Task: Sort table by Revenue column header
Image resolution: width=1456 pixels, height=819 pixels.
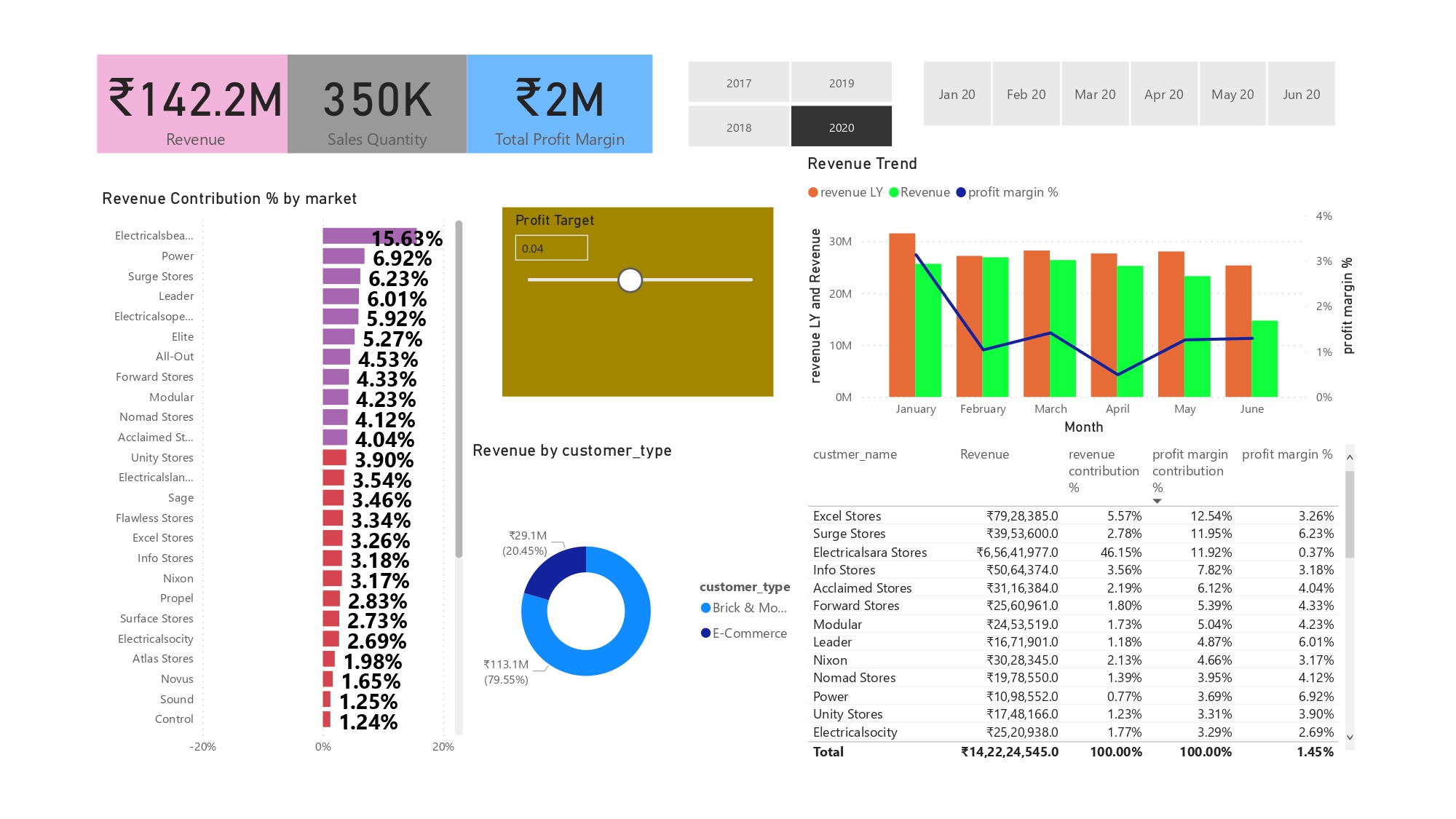Action: 984,454
